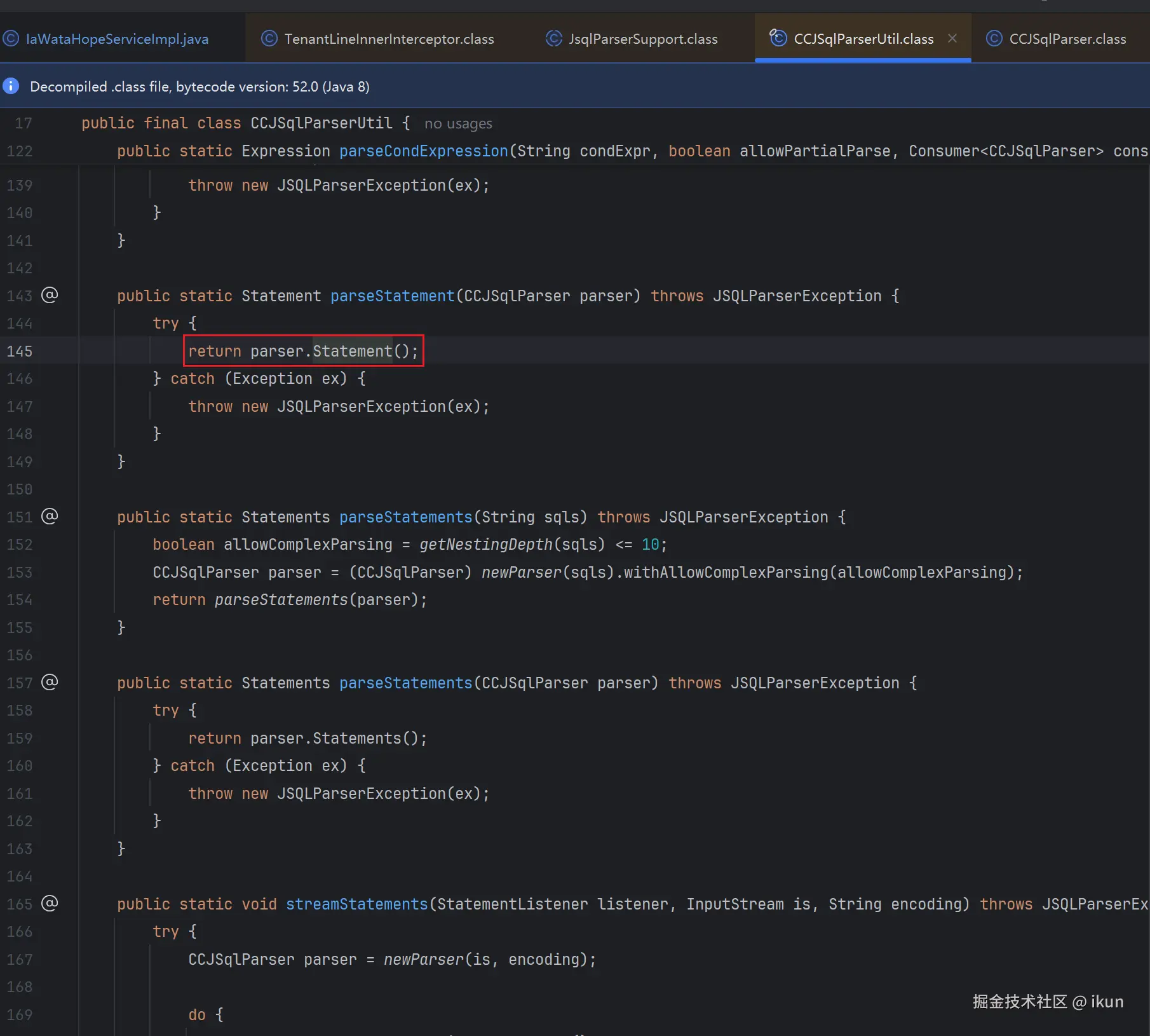The width and height of the screenshot is (1150, 1036).
Task: Click 'Statements' in return parser.Statements() line
Action: point(357,738)
